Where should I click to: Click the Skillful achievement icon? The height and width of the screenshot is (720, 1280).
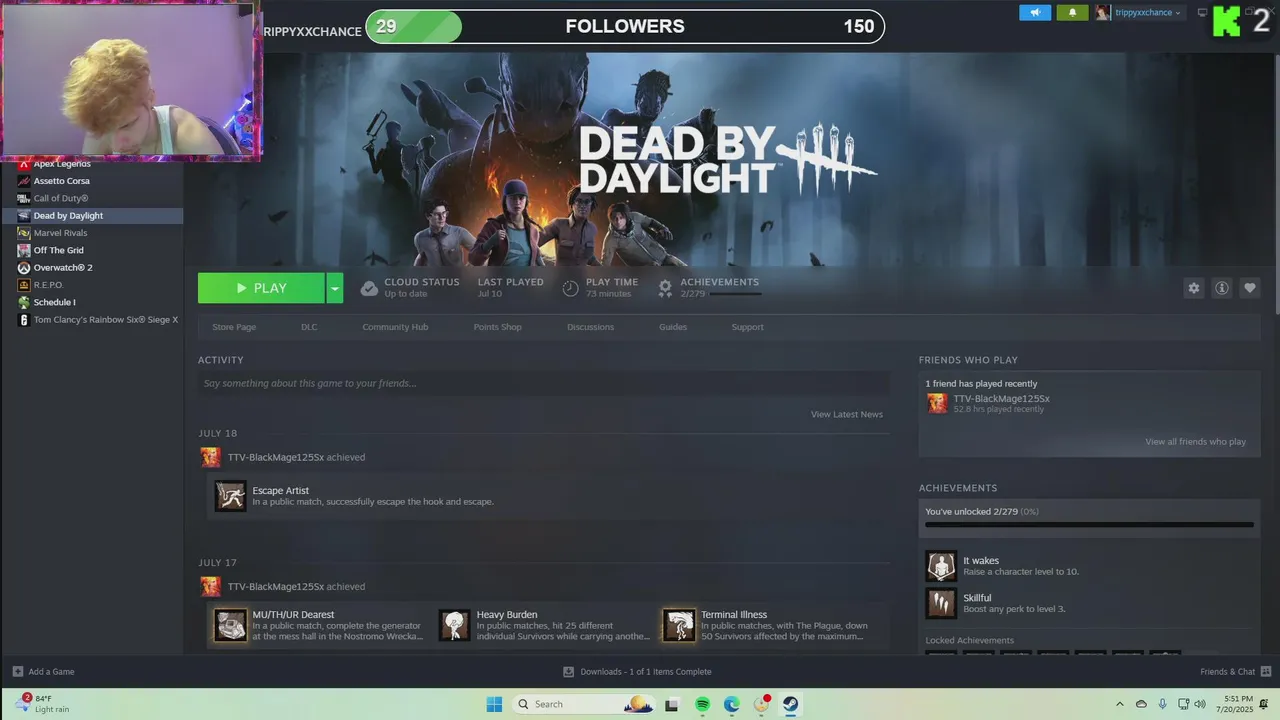(x=941, y=603)
